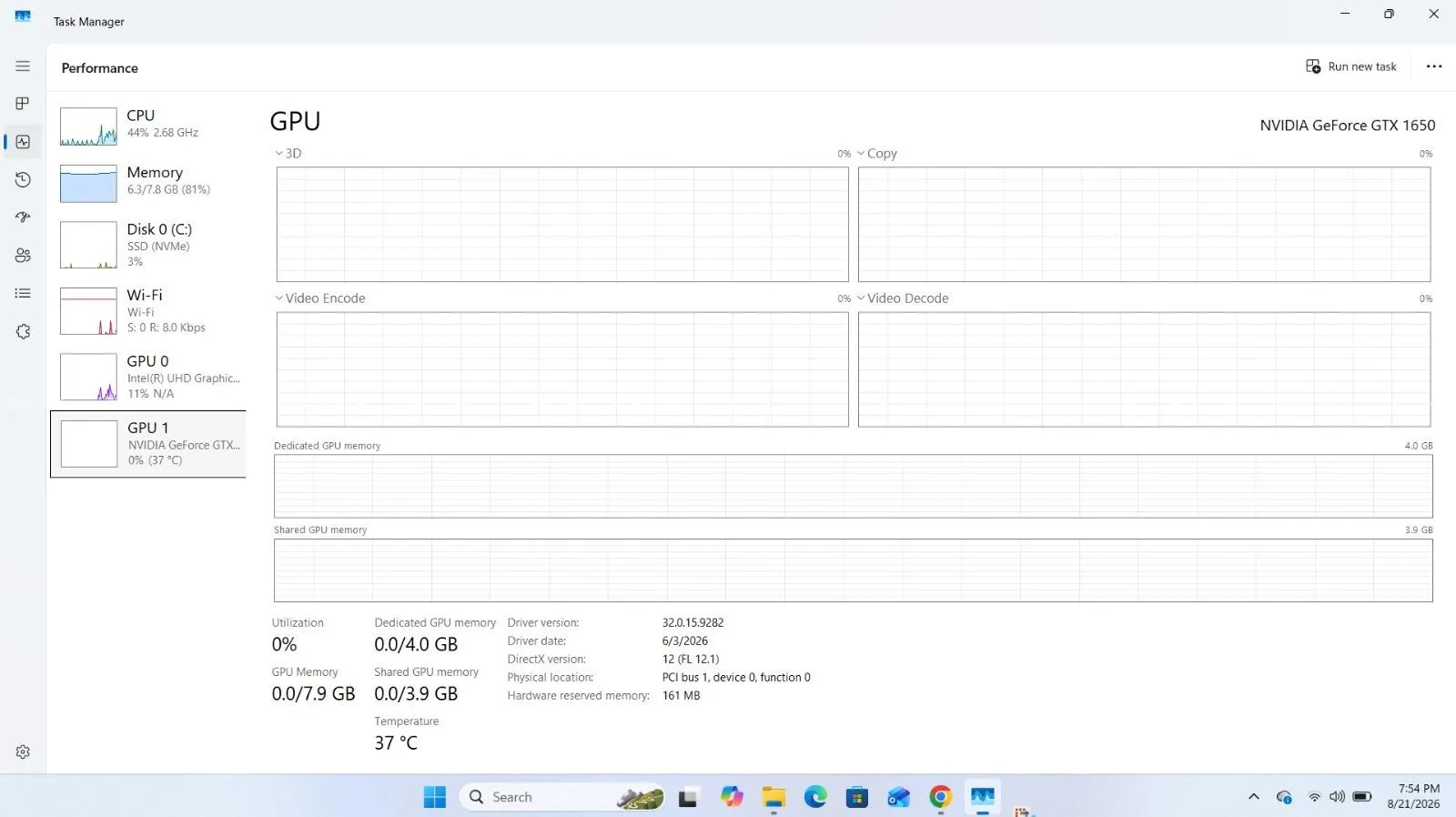Open File Explorer from the taskbar
The height and width of the screenshot is (817, 1456).
coord(773,797)
